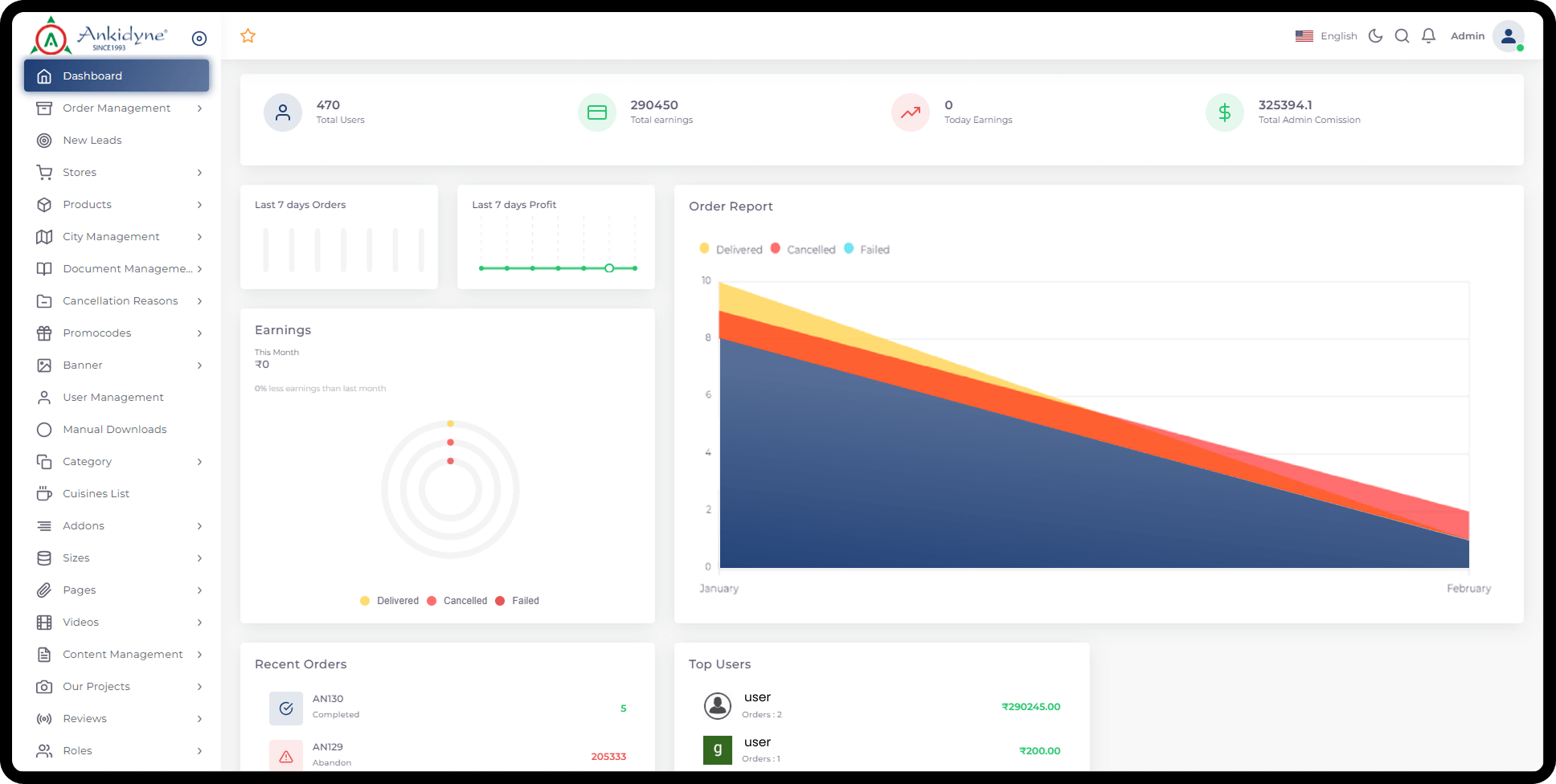Click the Total Admin Commission dollar icon
This screenshot has height=784, width=1556.
tap(1224, 112)
